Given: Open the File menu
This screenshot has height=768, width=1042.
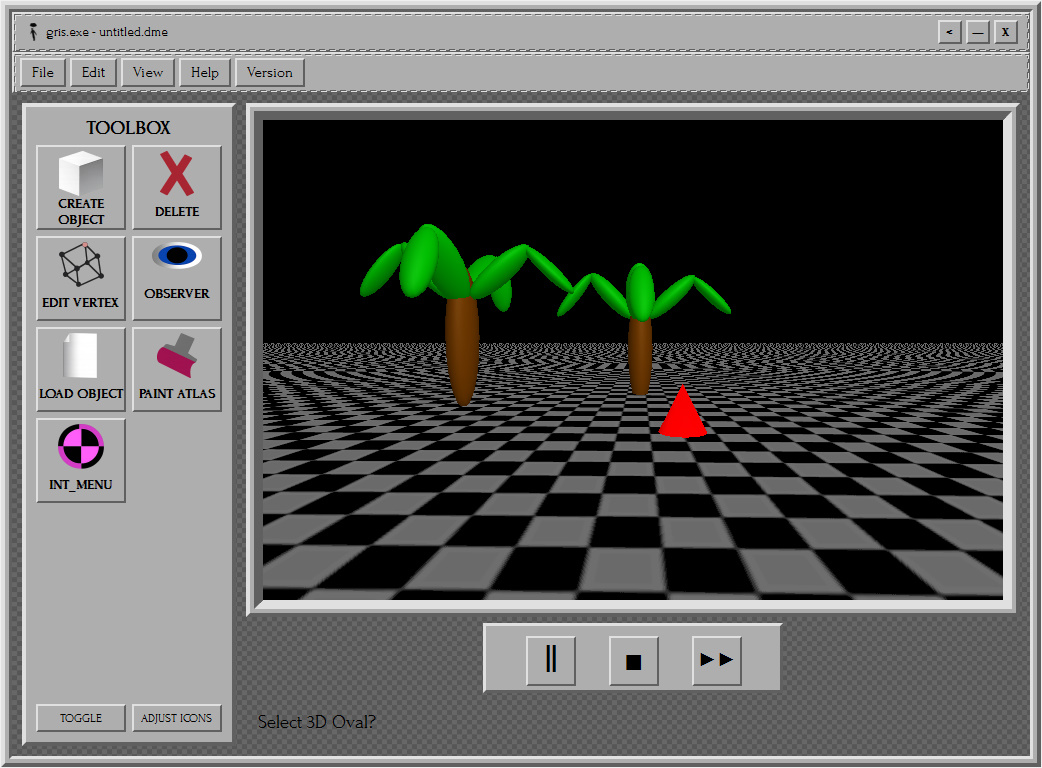Looking at the screenshot, I should point(42,72).
